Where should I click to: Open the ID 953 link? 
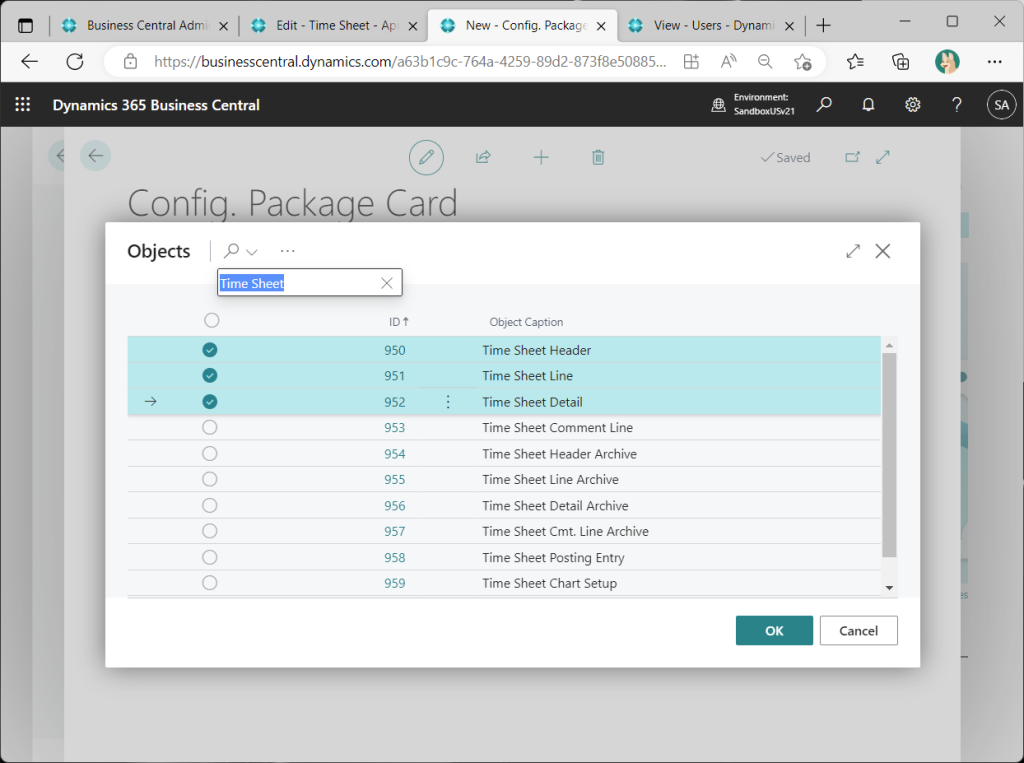tap(394, 428)
